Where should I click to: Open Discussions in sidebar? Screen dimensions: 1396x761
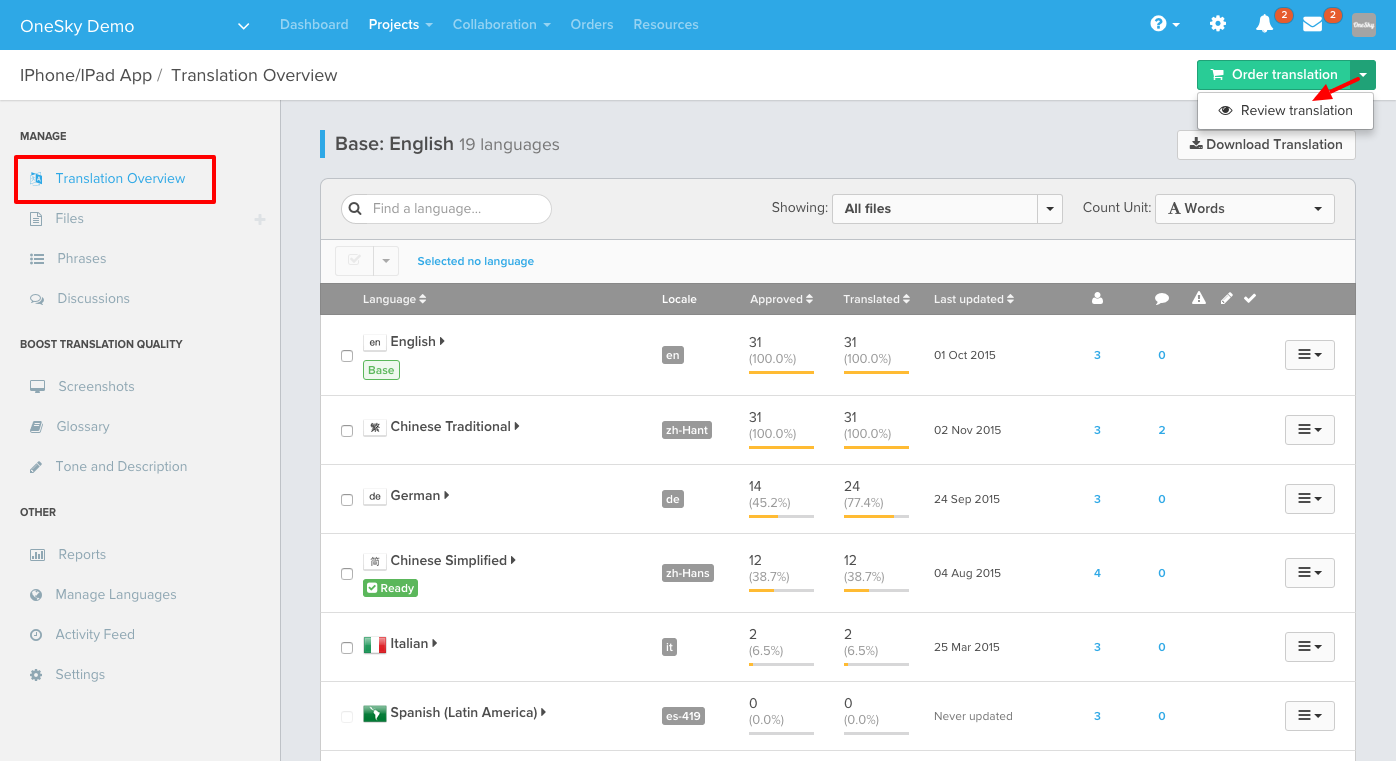tap(93, 299)
